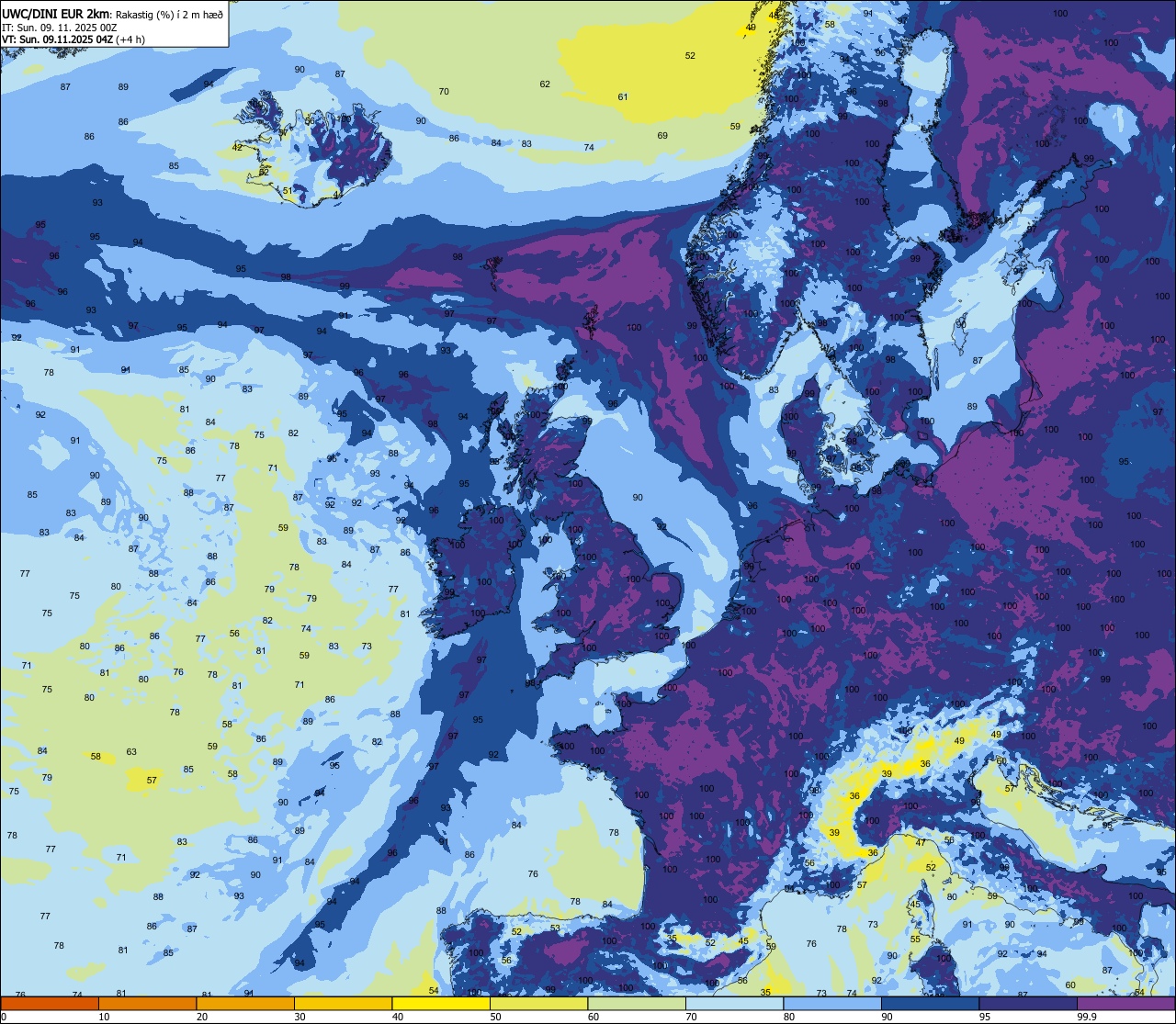
Task: Click the '70' humidity value north of Iceland
Action: click(x=444, y=91)
